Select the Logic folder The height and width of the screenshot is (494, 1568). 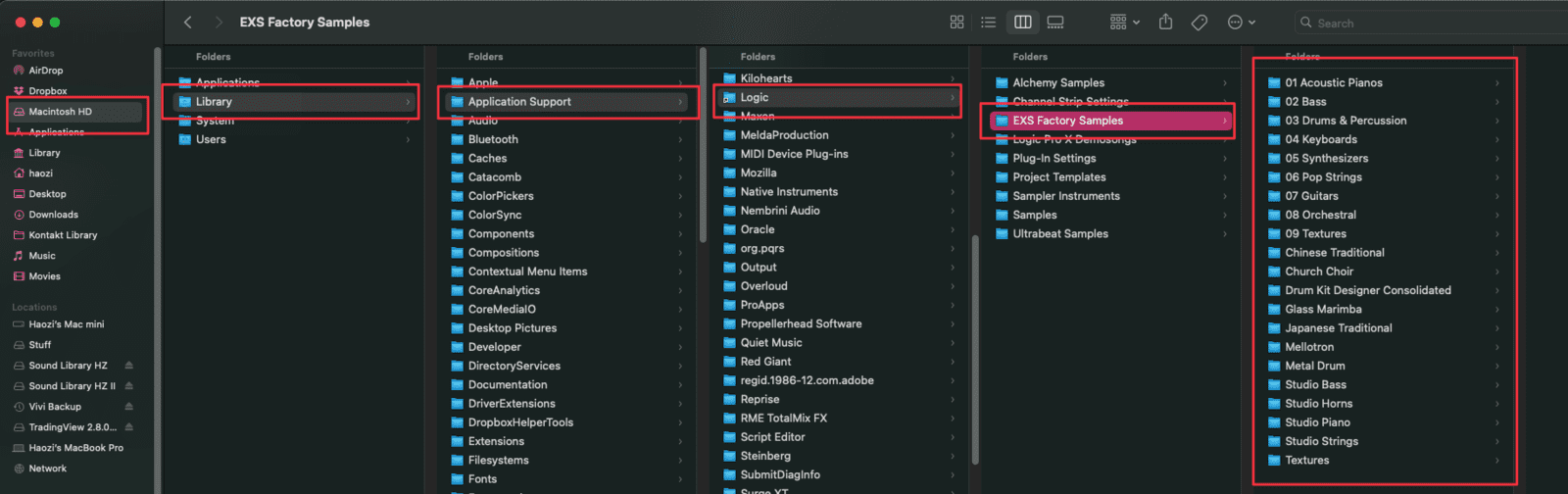[839, 98]
